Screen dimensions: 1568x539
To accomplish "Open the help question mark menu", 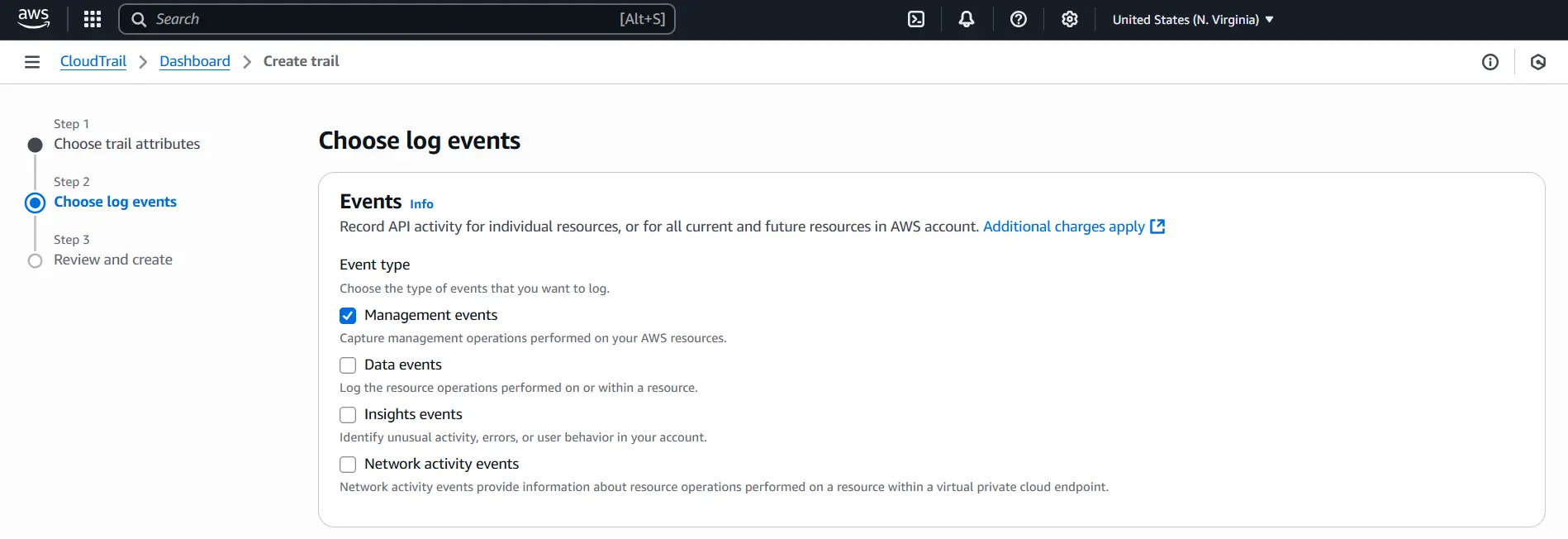I will pyautogui.click(x=1018, y=19).
